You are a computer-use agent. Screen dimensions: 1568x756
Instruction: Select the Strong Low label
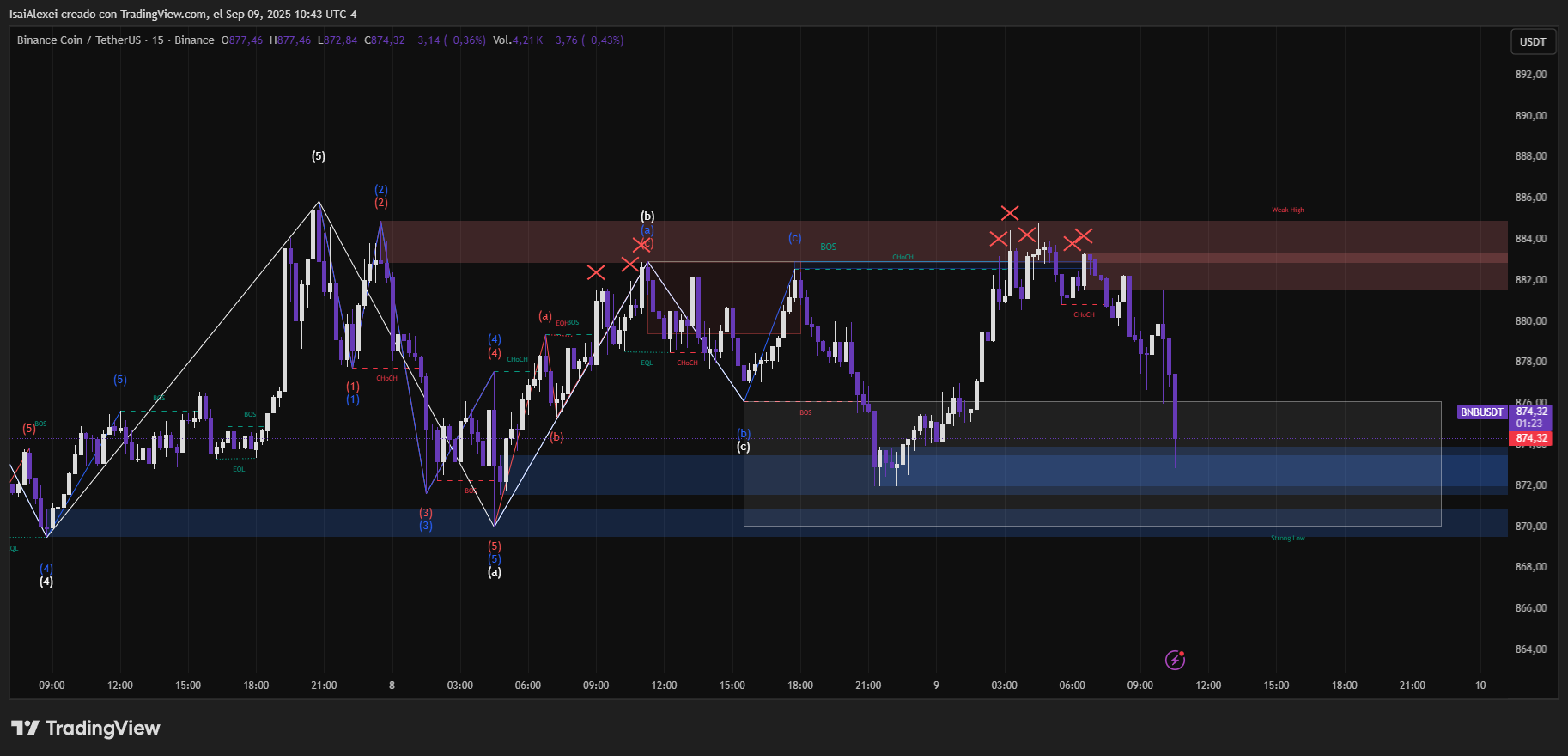[x=1287, y=539]
